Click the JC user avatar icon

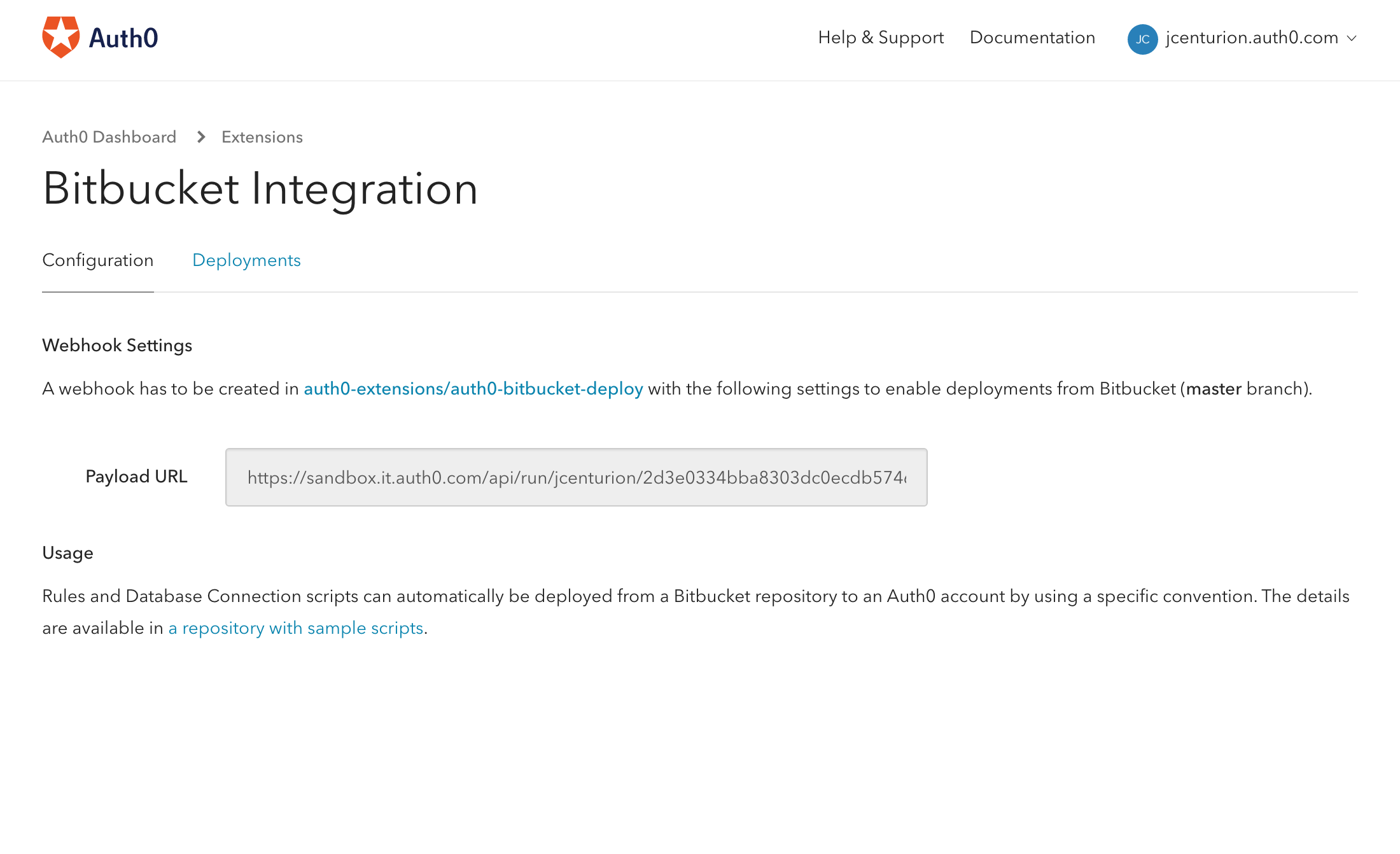point(1142,39)
